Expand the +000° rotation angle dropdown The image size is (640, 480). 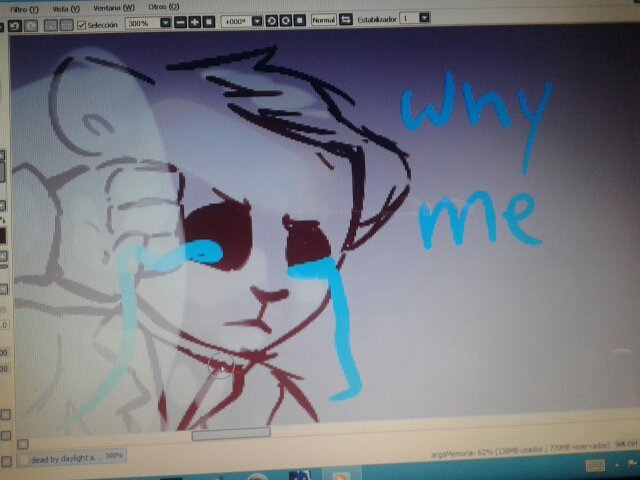[257, 20]
